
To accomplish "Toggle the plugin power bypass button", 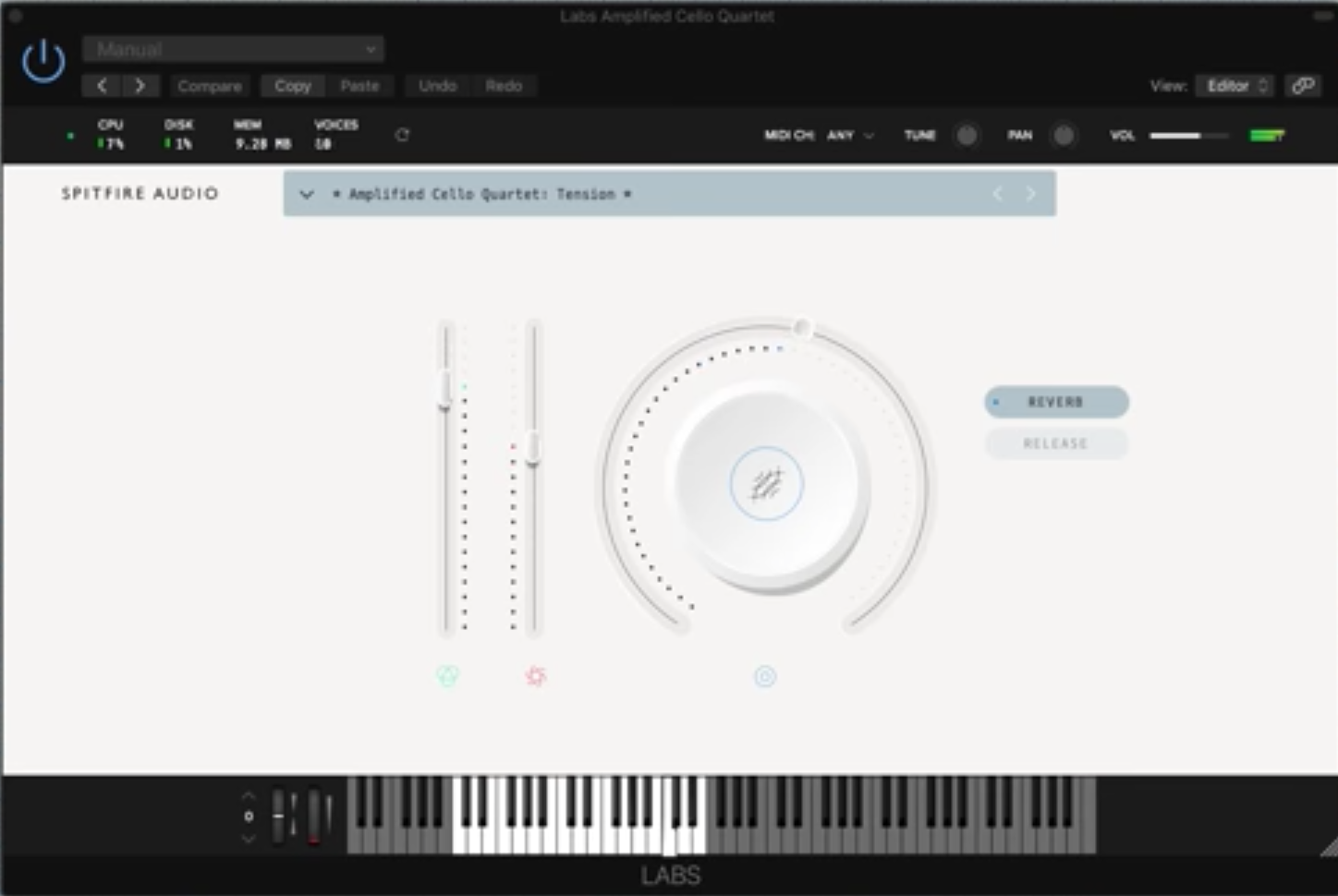I will coord(43,62).
